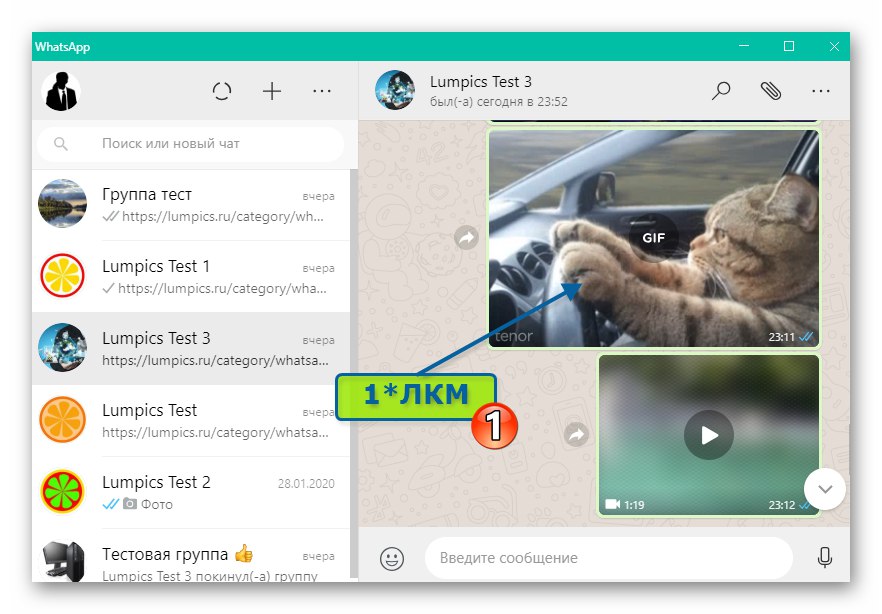Click the '28.01.2020' date label
The height and width of the screenshot is (614, 882).
click(x=306, y=484)
